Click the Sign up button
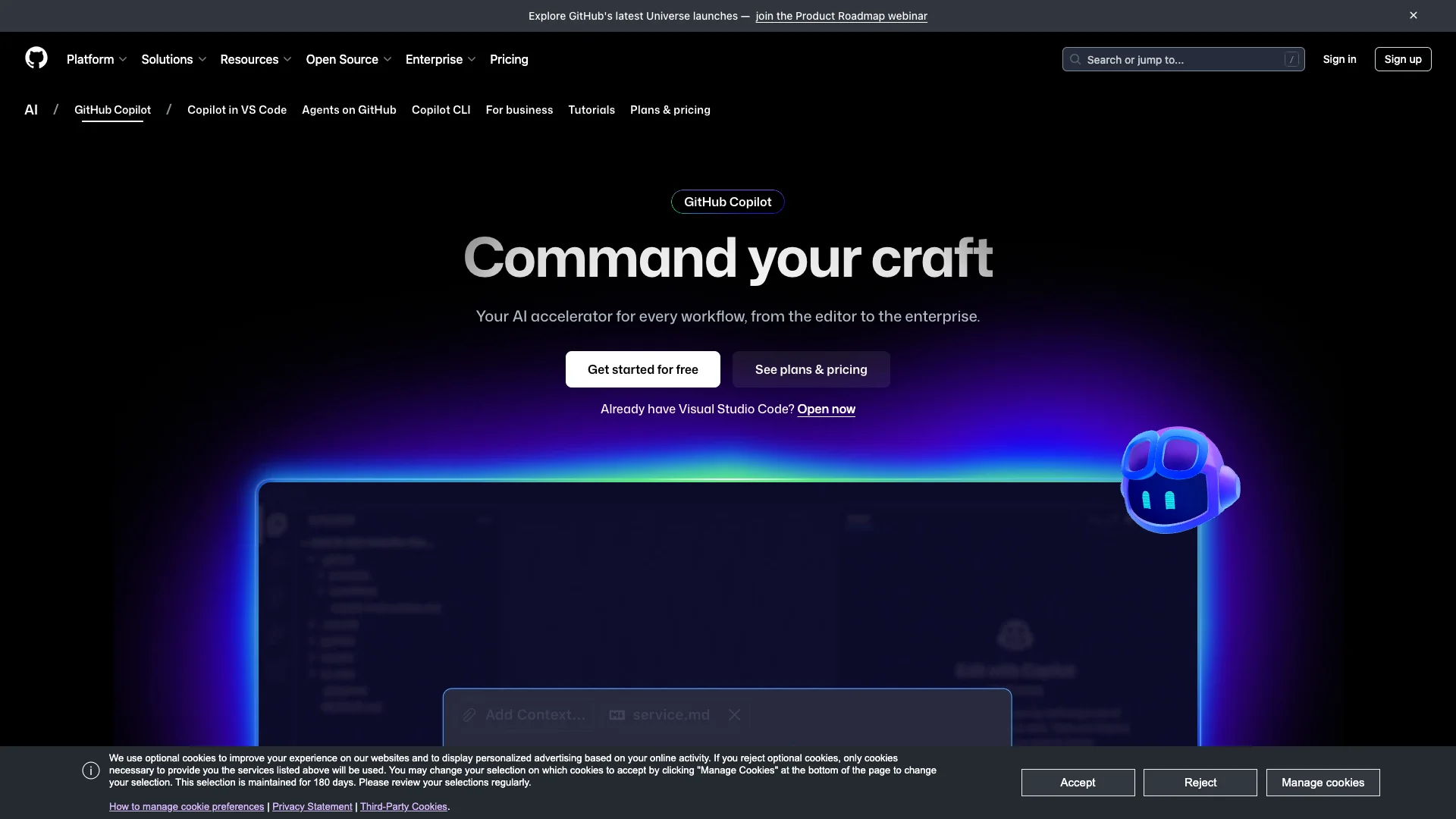The image size is (1456, 819). coord(1403,59)
